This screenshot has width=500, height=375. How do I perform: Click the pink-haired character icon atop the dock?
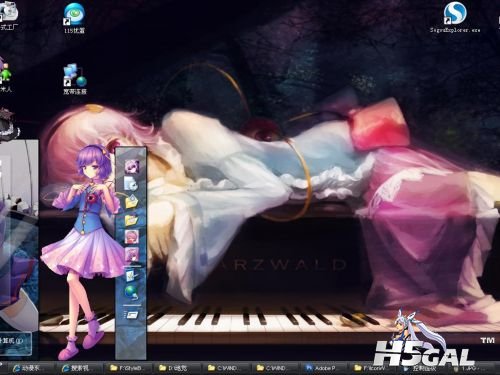(x=131, y=166)
